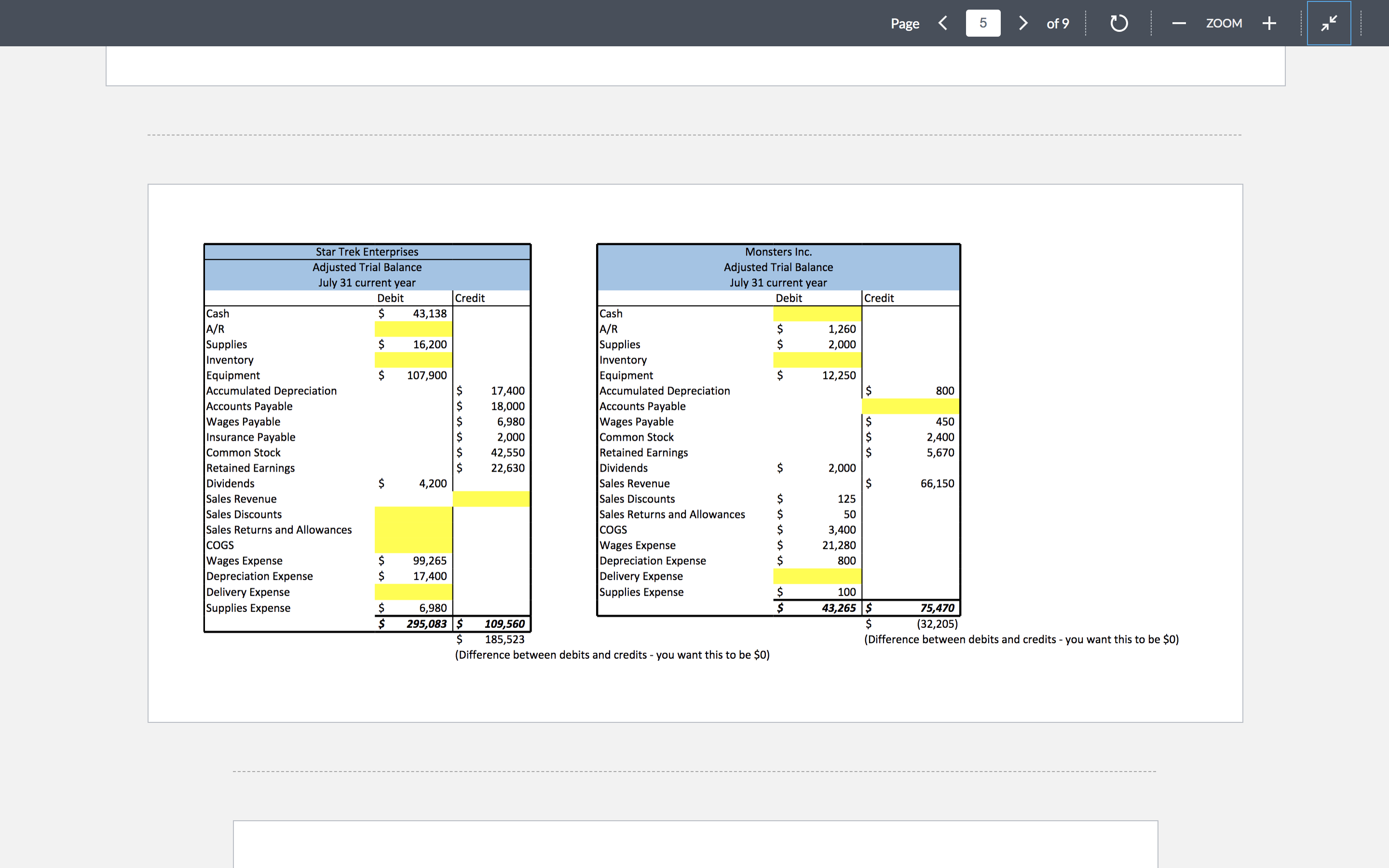Click the Monsters Inc. Credit column header

[879, 298]
